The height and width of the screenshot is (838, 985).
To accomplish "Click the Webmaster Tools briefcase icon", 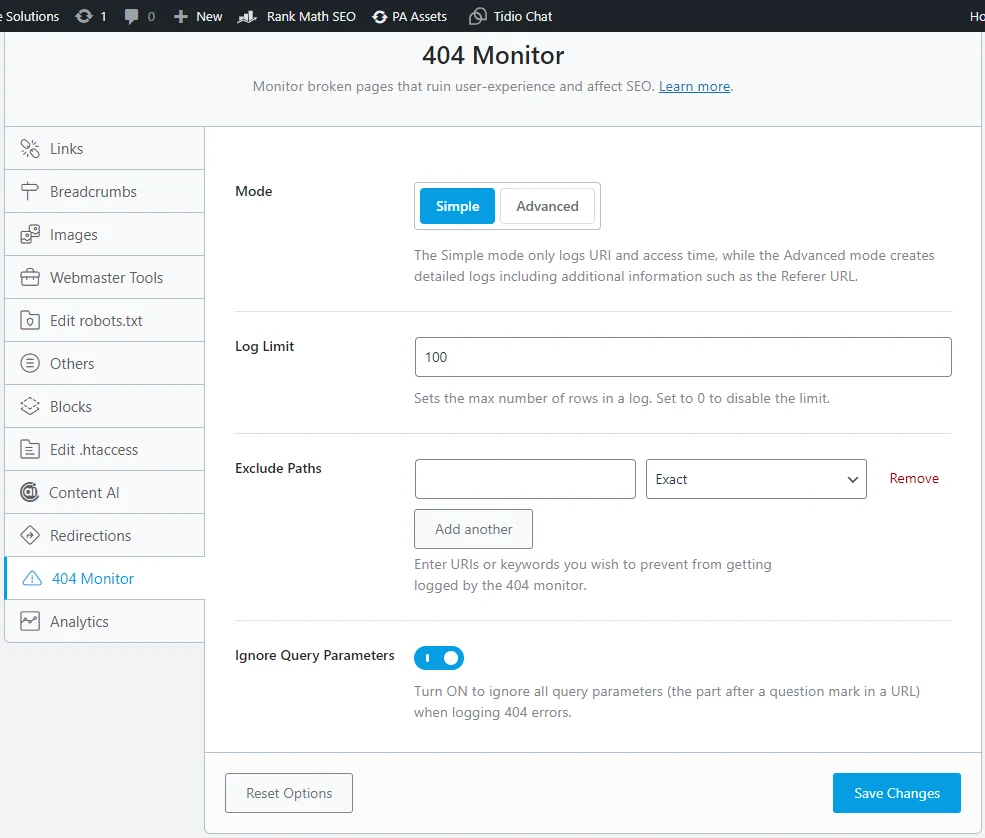I will pyautogui.click(x=30, y=277).
